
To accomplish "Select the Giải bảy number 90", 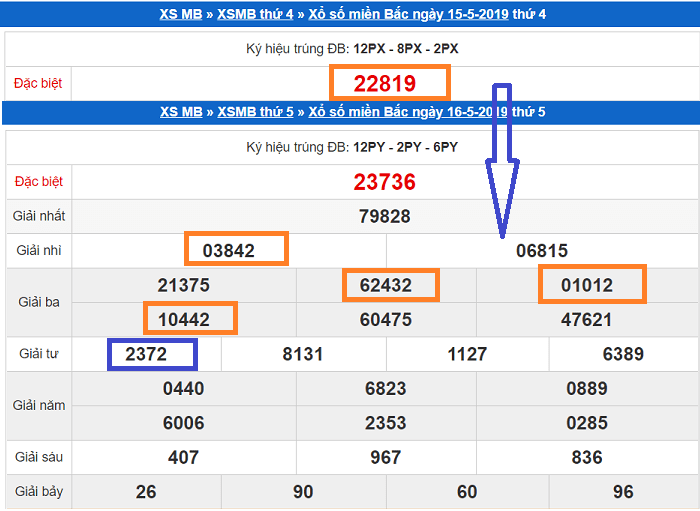I will click(x=303, y=491).
